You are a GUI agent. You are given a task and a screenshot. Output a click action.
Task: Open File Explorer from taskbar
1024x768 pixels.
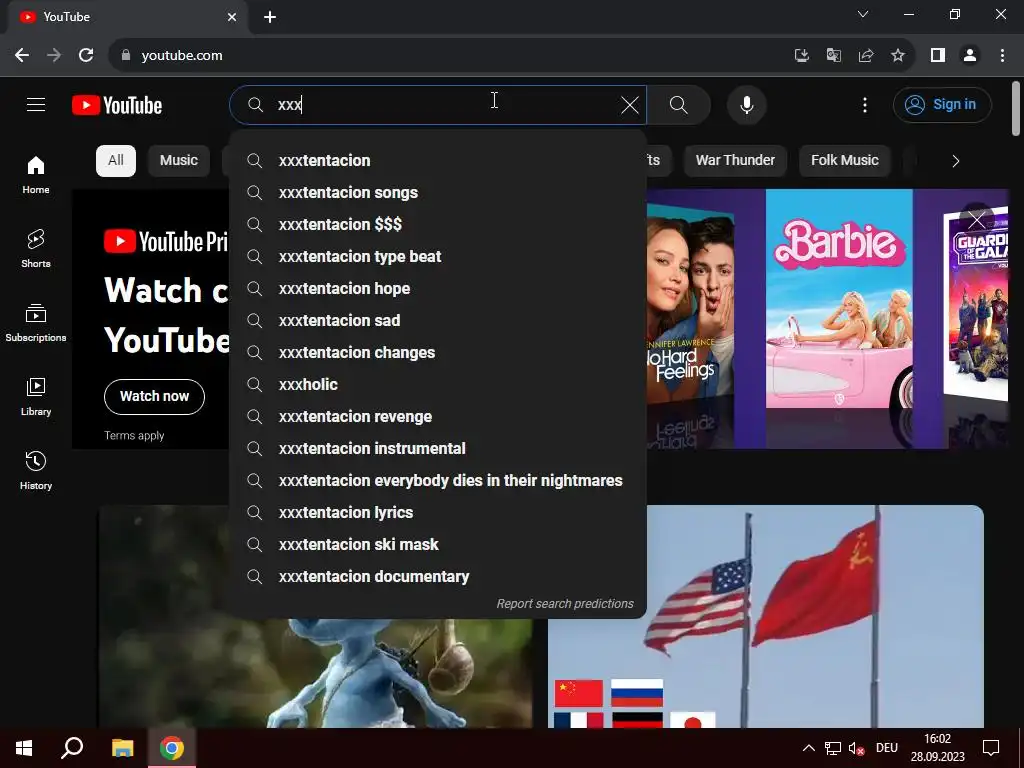122,748
